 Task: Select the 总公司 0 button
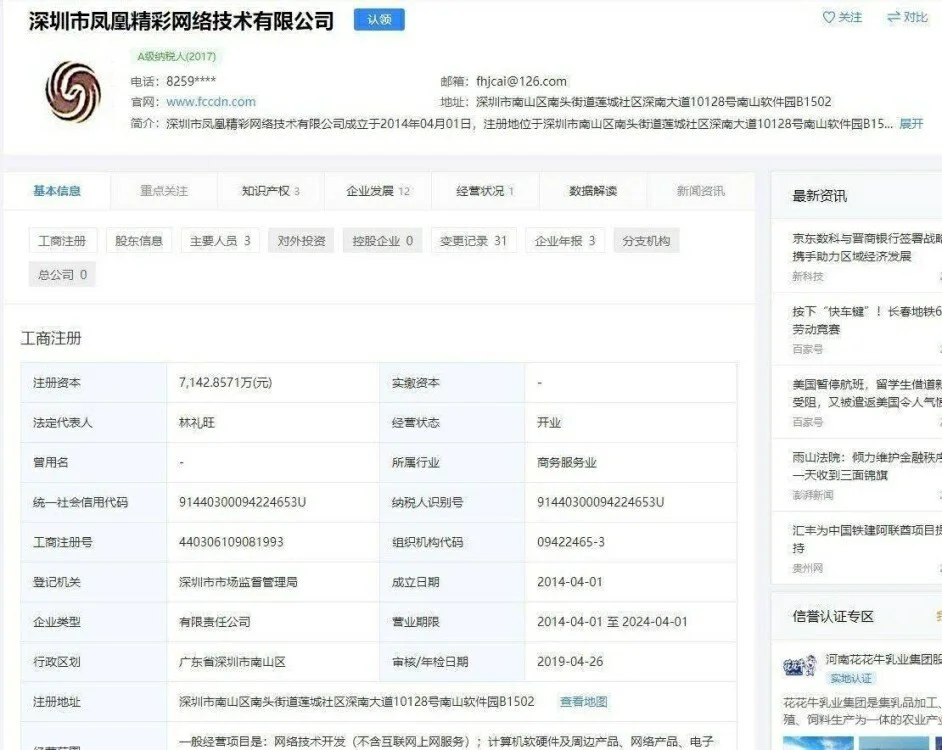coord(62,275)
